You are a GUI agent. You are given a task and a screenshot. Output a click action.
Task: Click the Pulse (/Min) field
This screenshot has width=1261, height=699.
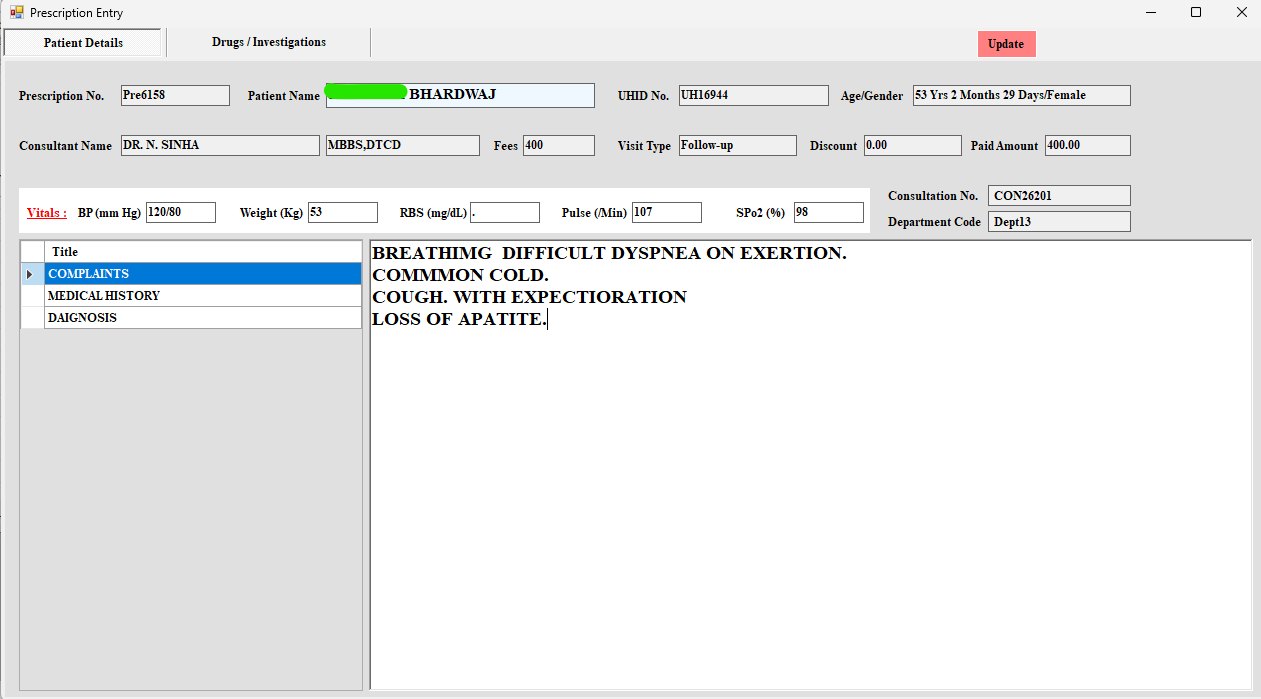[x=666, y=212]
